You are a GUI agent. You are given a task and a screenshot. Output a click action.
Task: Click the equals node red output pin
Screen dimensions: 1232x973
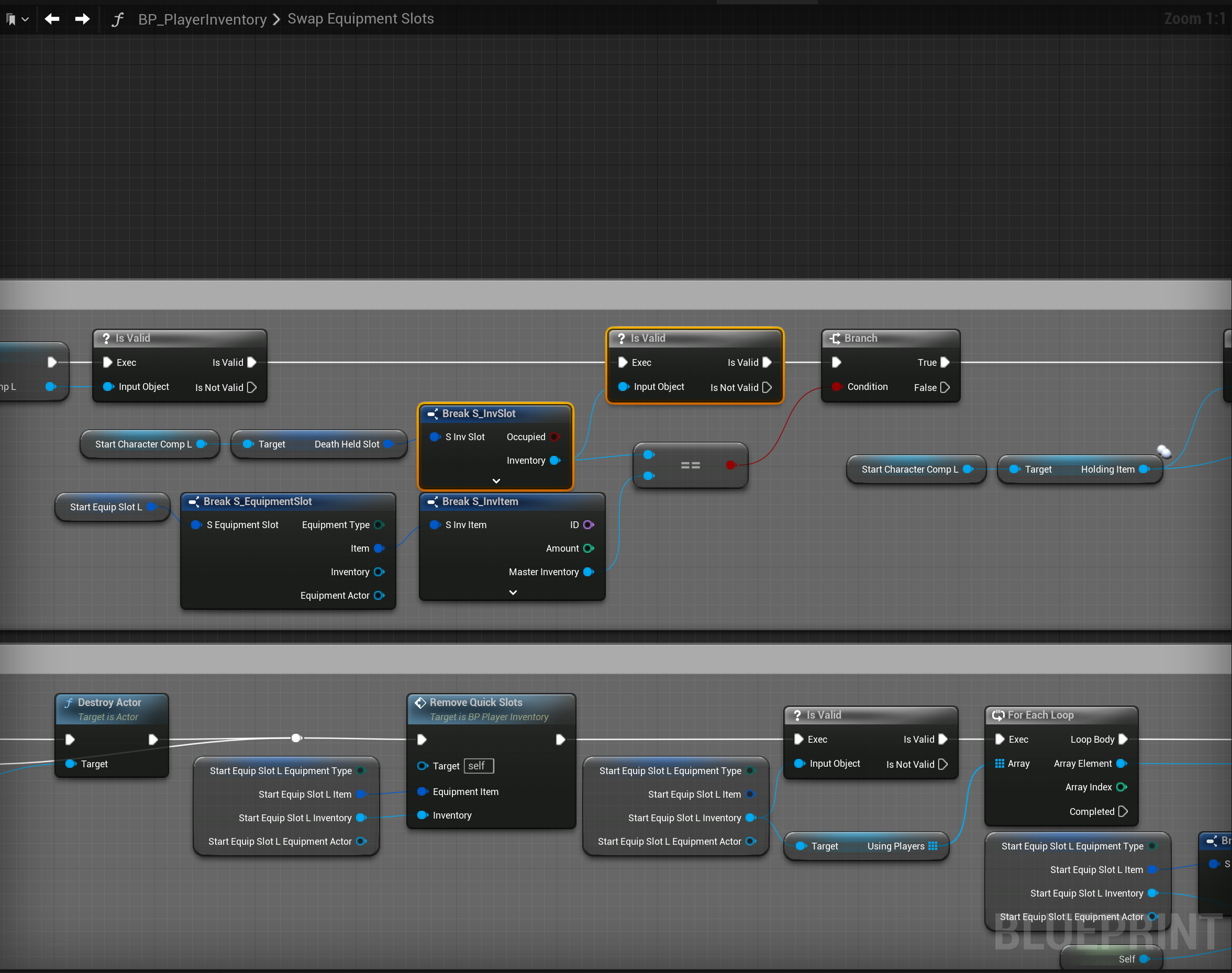tap(730, 465)
